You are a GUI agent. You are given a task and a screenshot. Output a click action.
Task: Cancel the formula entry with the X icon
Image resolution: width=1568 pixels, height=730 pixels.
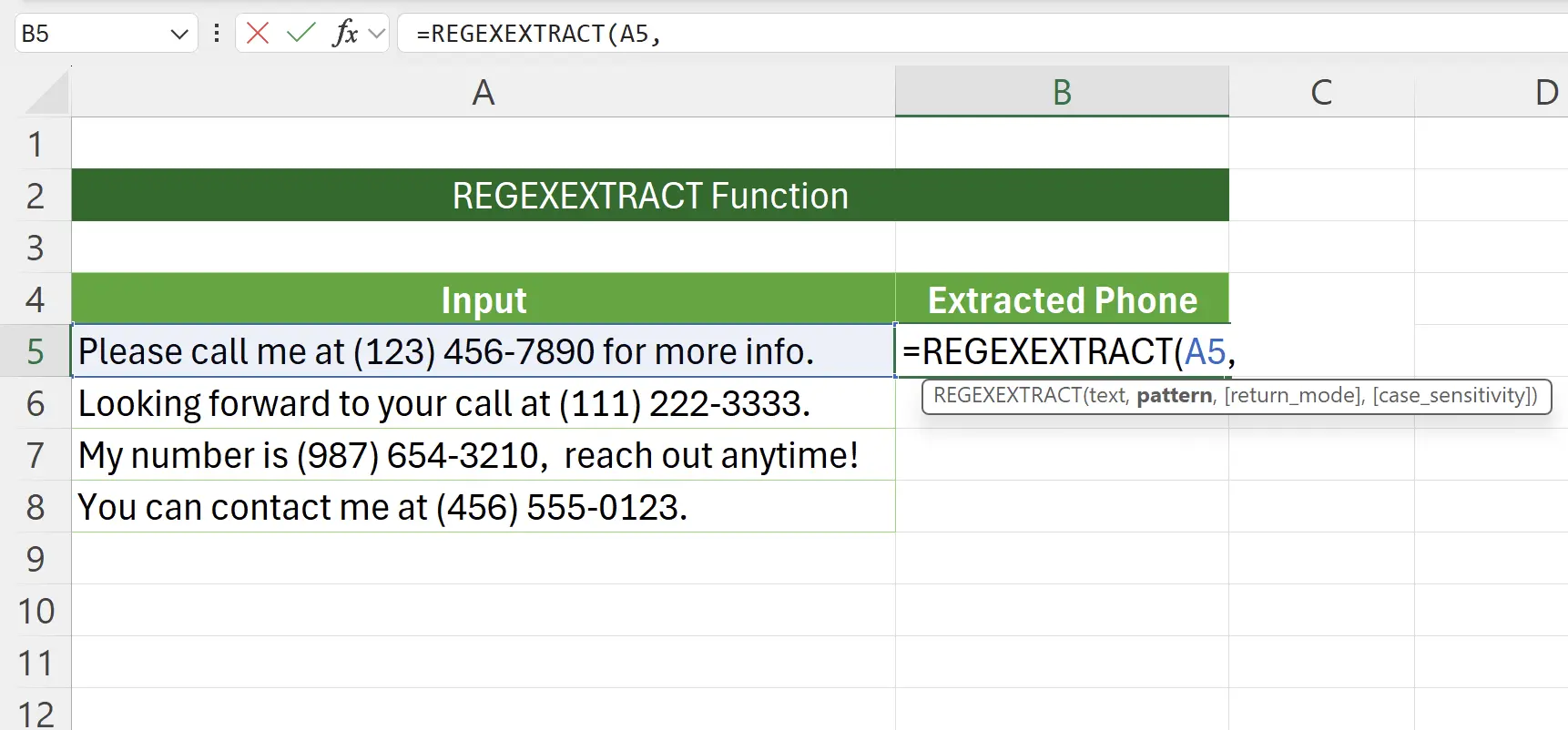(258, 34)
